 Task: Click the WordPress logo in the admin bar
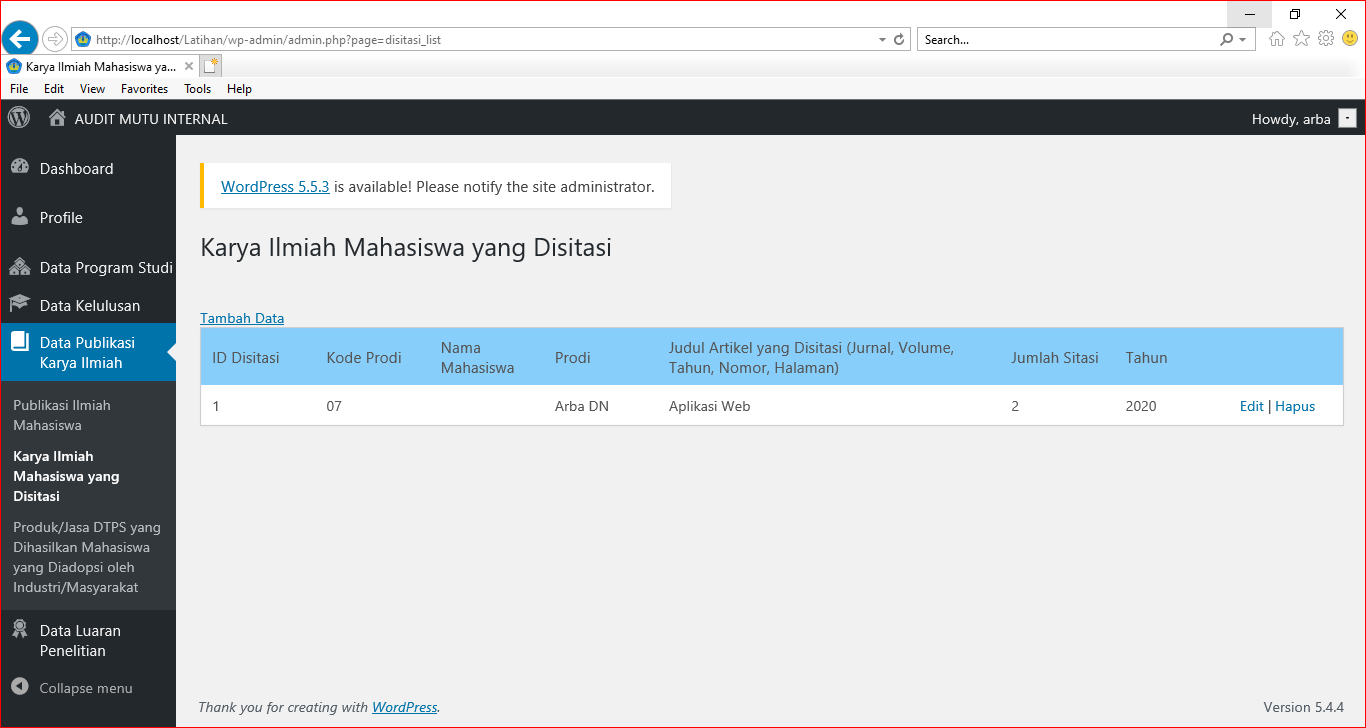click(x=18, y=117)
